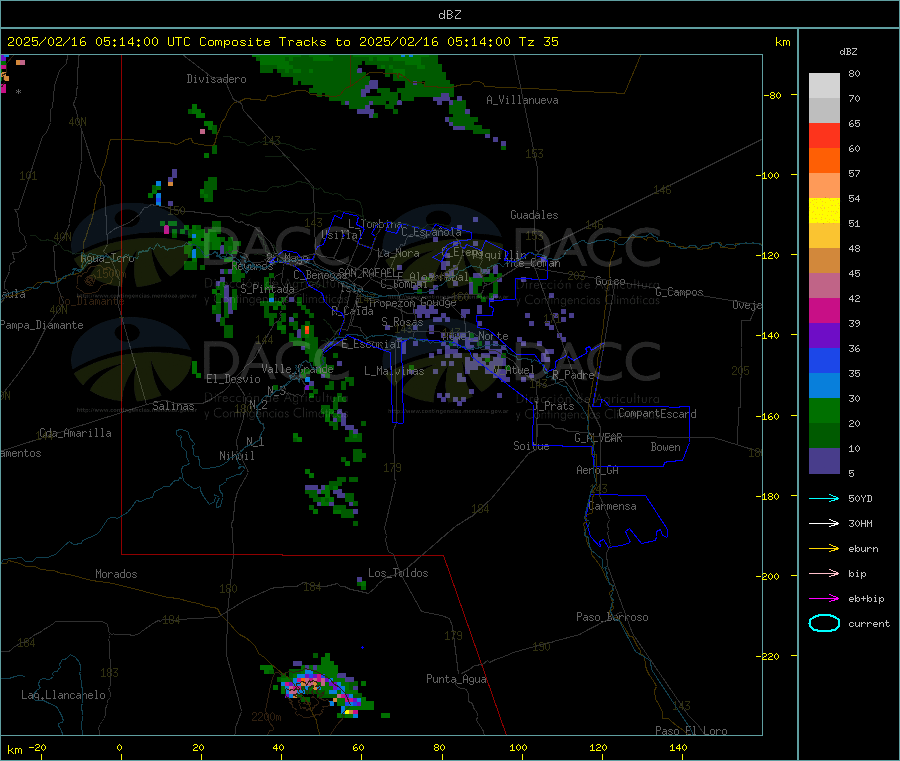Click the 'Valle_Grande' map label
This screenshot has height=761, width=900.
(x=297, y=369)
